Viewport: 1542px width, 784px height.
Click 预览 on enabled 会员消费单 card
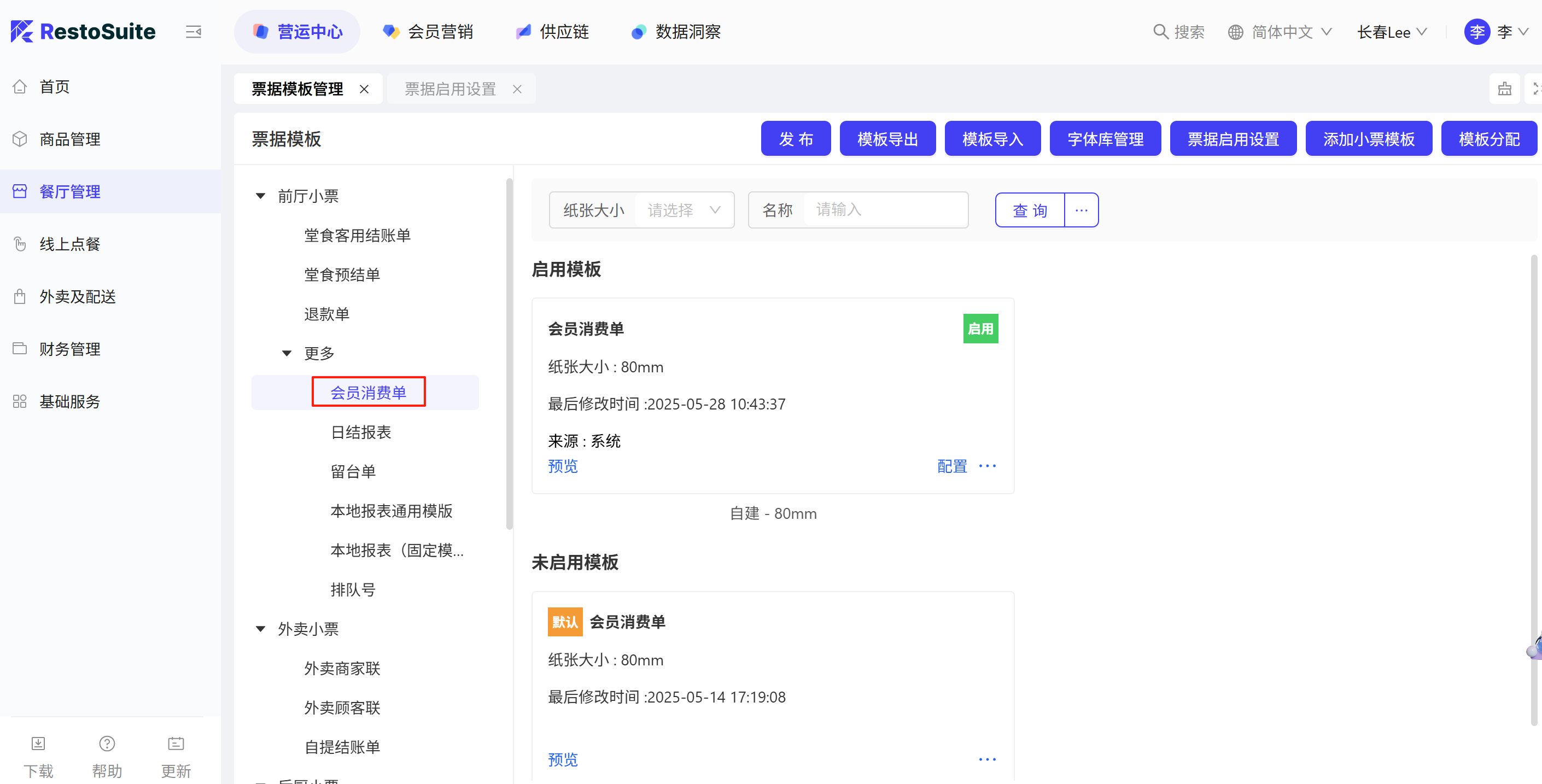[x=563, y=466]
